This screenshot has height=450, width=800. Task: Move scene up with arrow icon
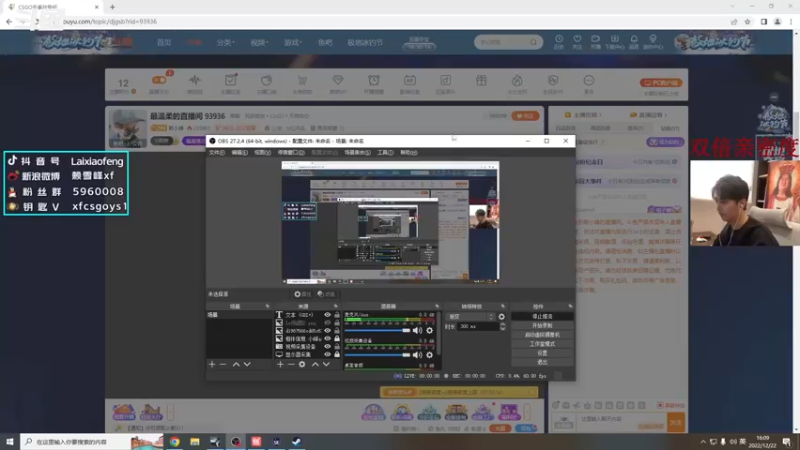point(236,364)
